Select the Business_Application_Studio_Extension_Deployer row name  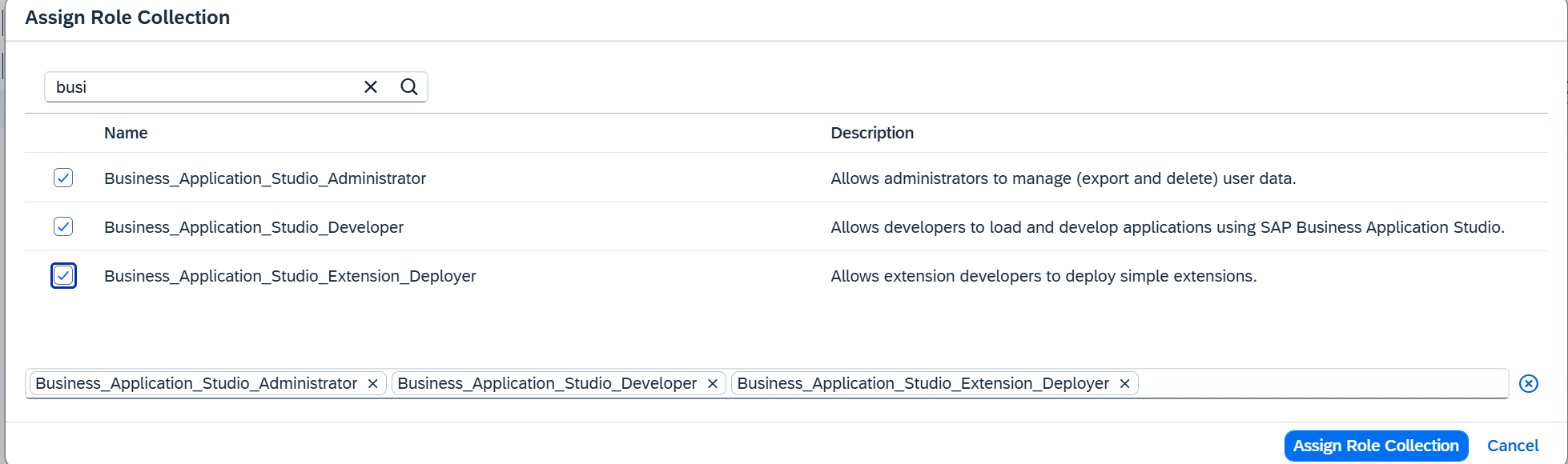290,276
